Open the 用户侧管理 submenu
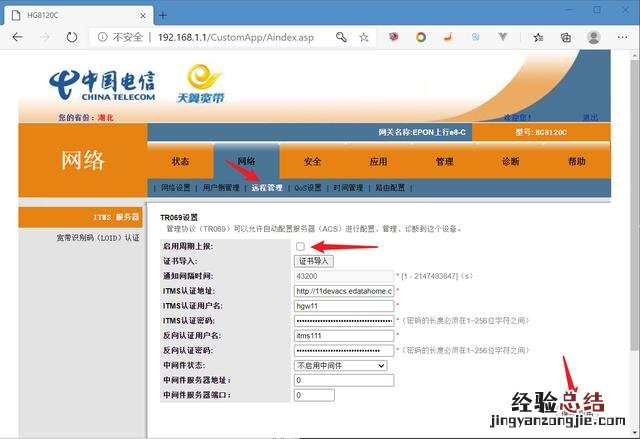Image resolution: width=640 pixels, height=439 pixels. 221,188
